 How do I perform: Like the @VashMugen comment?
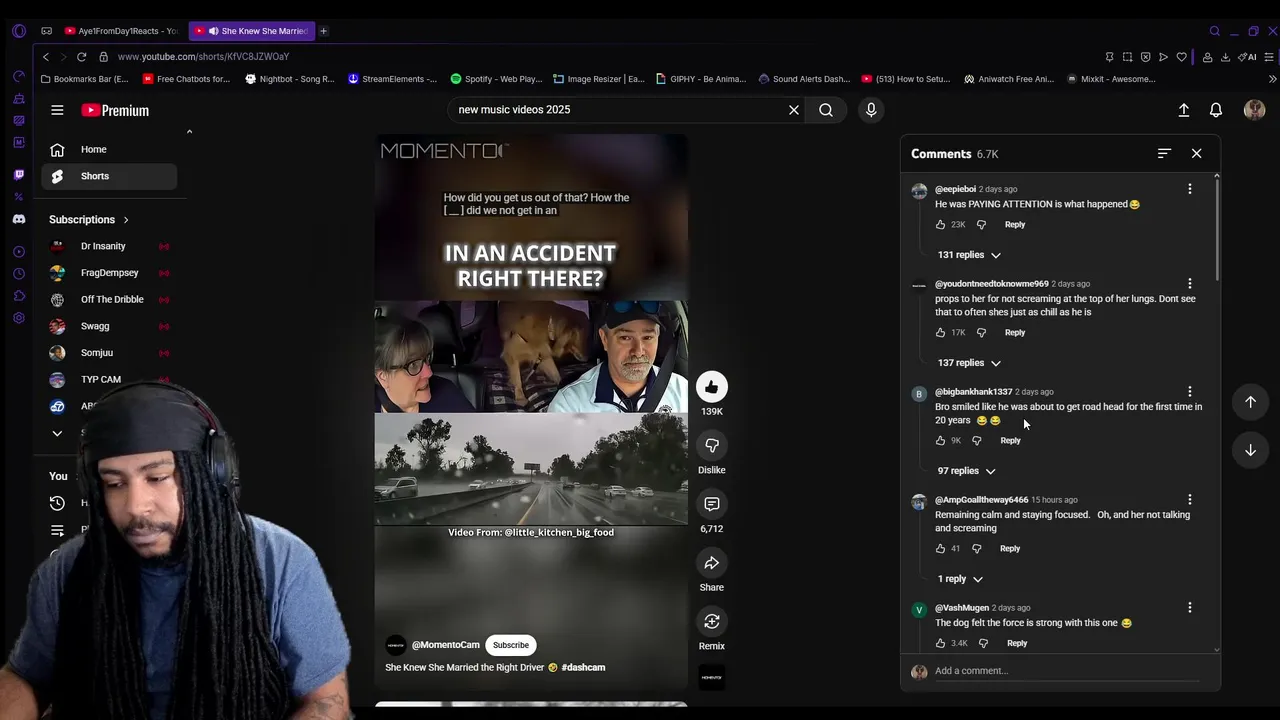[x=940, y=643]
